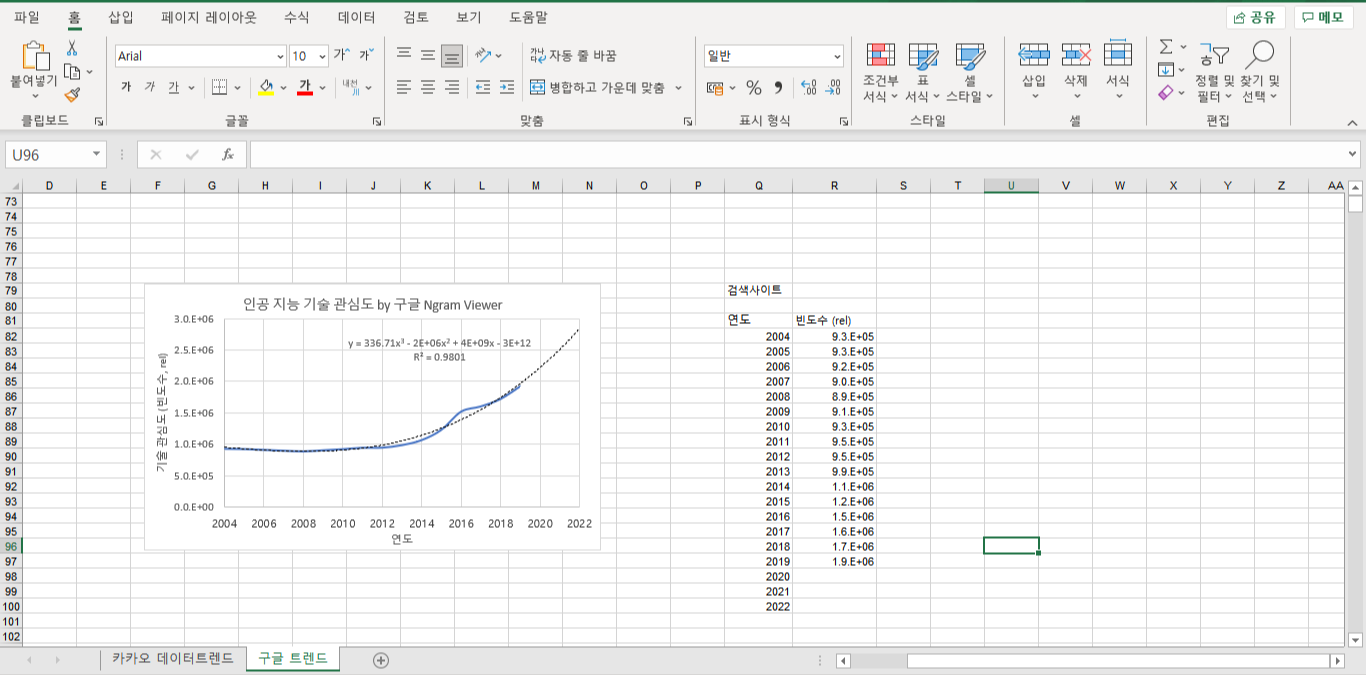Toggle underline 가 formatting
Image resolution: width=1366 pixels, height=675 pixels.
coord(174,88)
